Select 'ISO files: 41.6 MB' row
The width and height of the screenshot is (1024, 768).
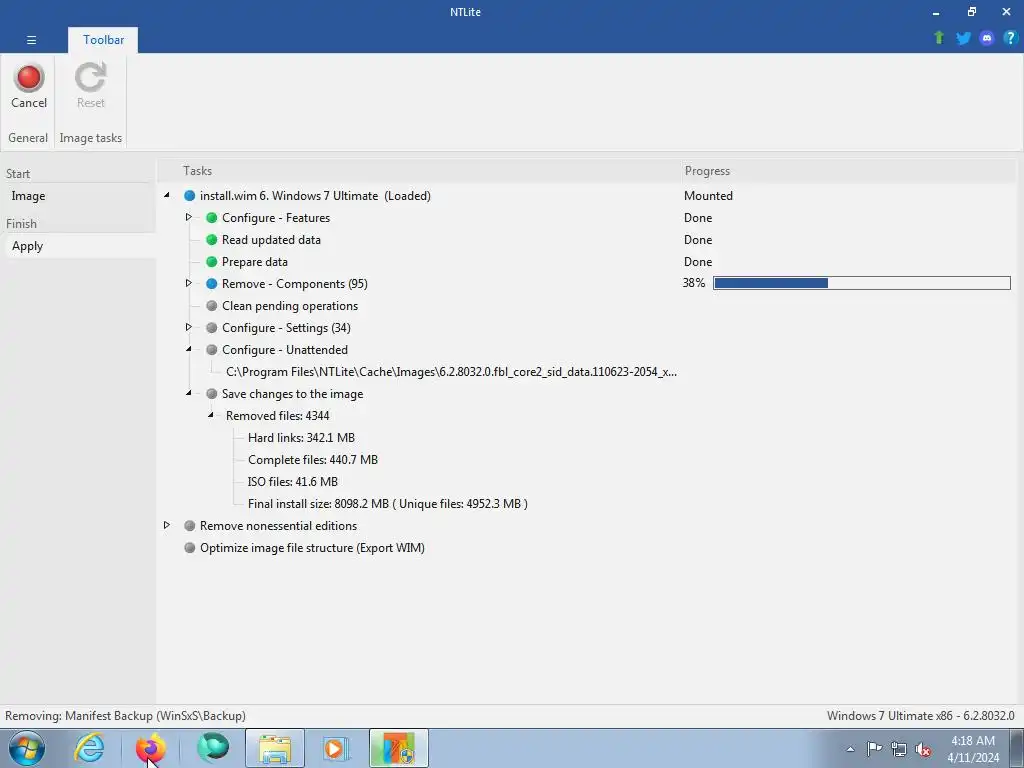(x=293, y=482)
